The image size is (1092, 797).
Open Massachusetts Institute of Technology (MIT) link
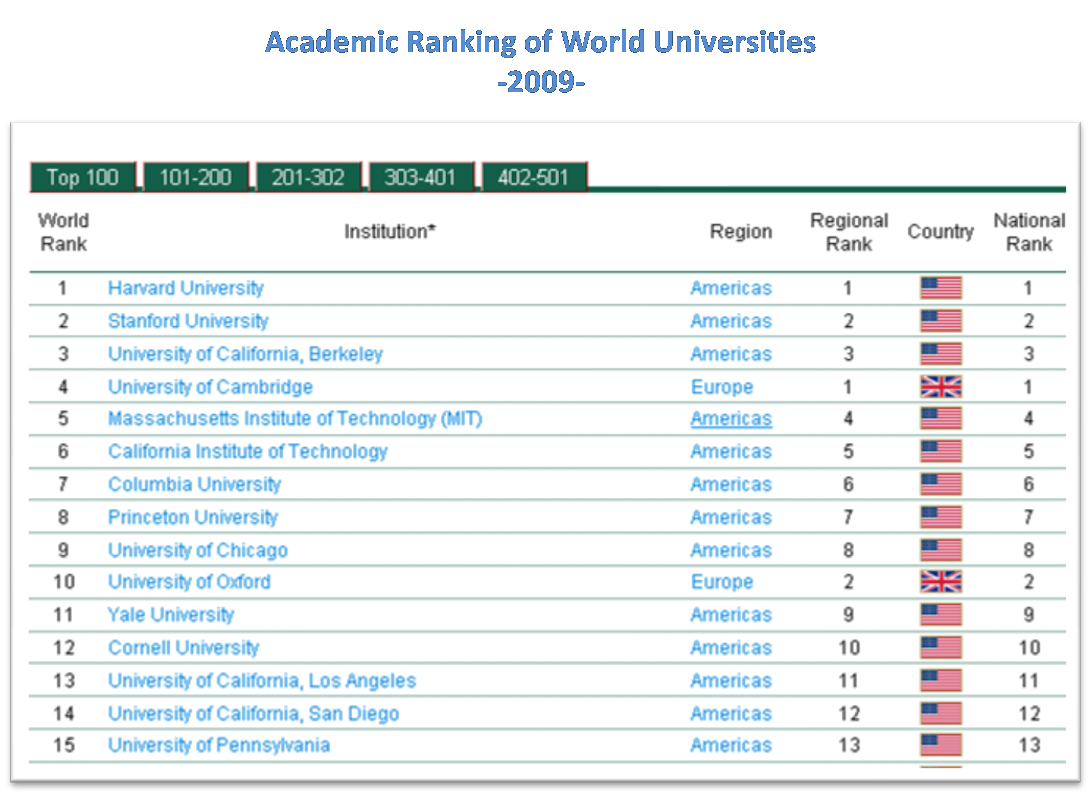295,419
